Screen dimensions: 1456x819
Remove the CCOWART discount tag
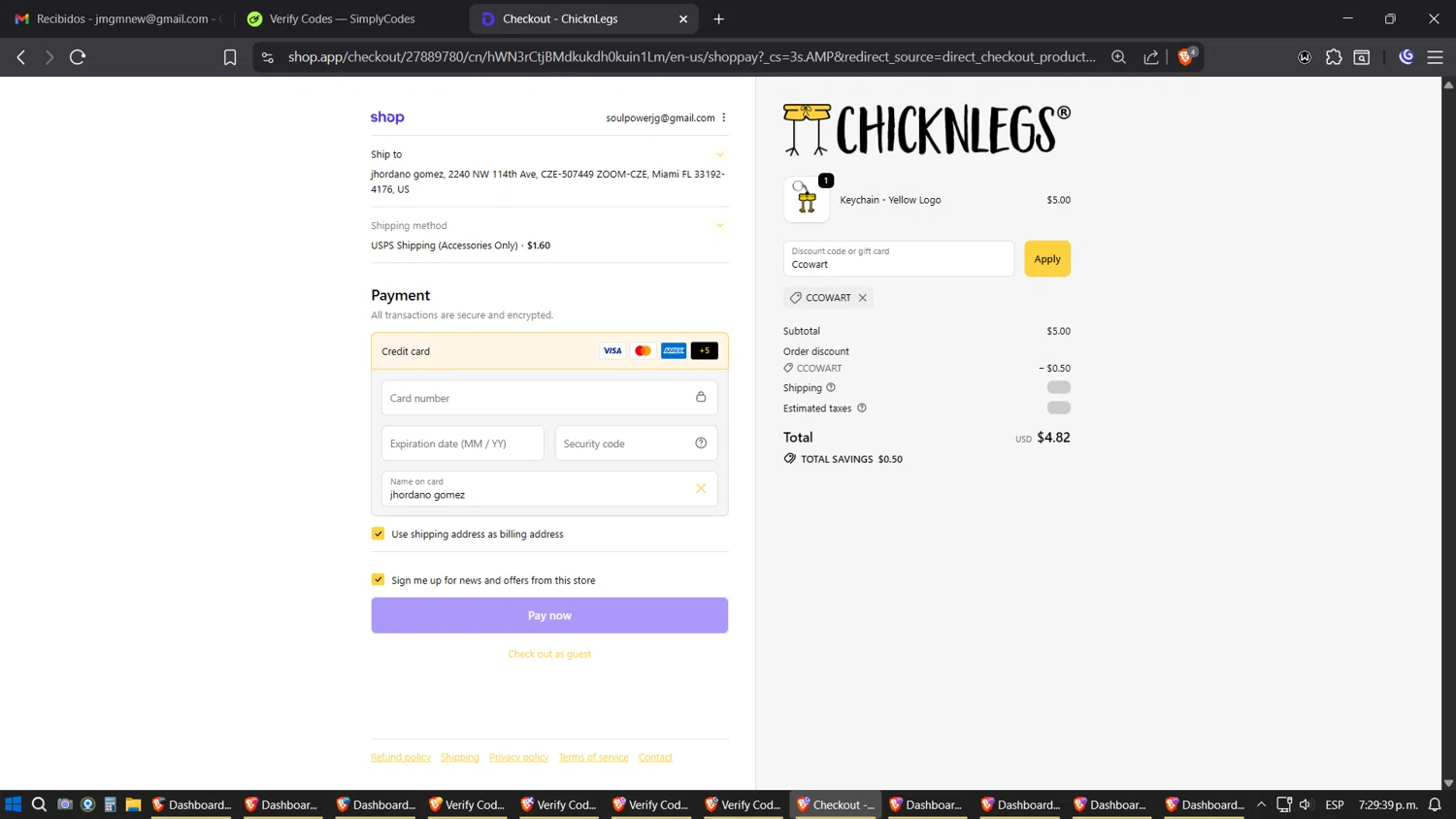(x=862, y=298)
